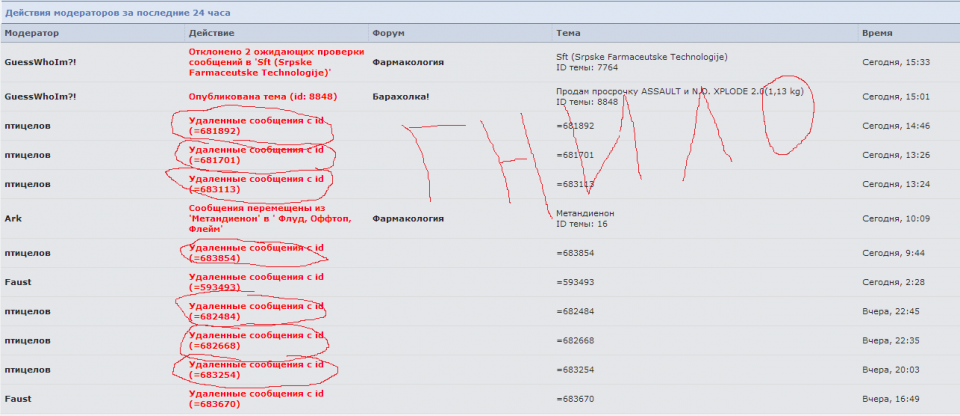Click the Форум column header

pos(388,33)
